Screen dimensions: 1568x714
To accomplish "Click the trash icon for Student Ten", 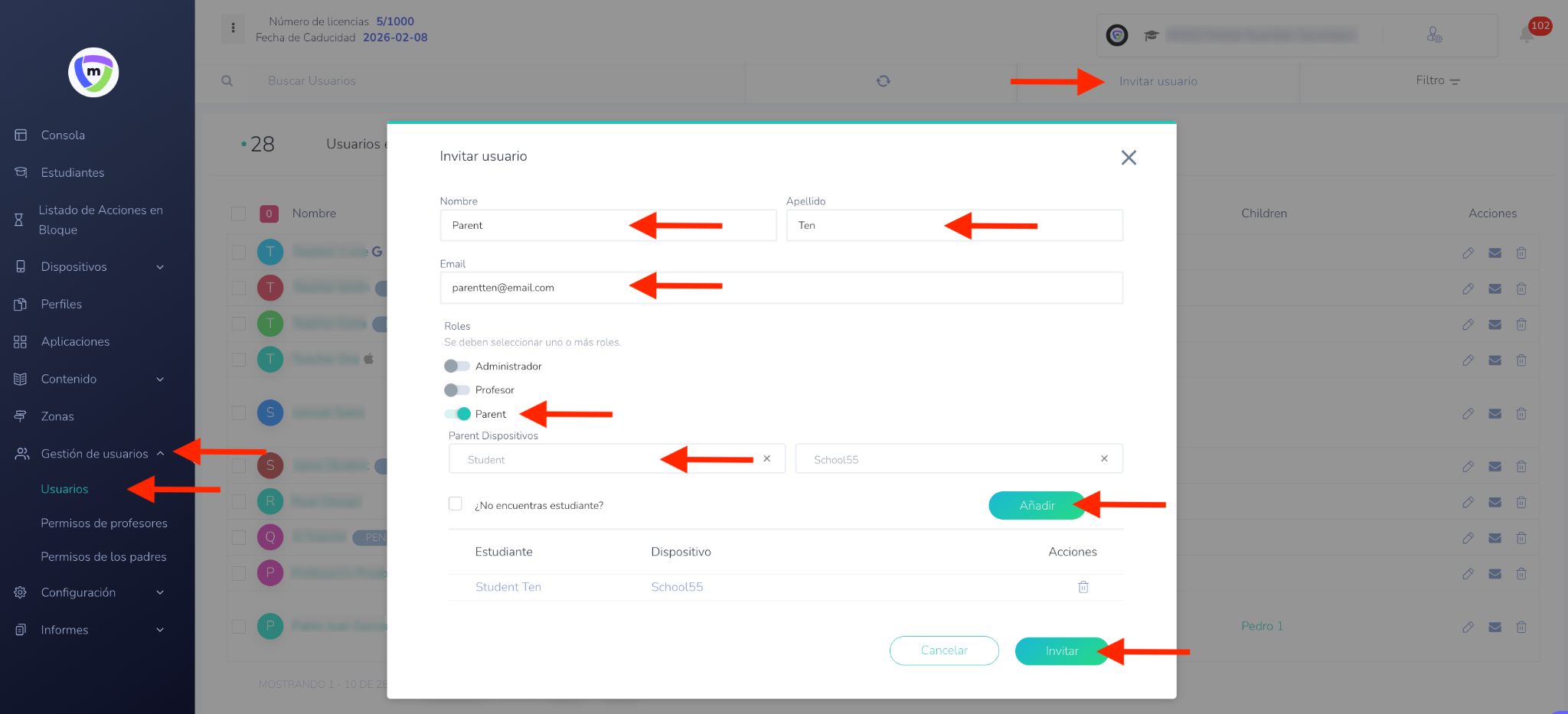I will pos(1083,587).
